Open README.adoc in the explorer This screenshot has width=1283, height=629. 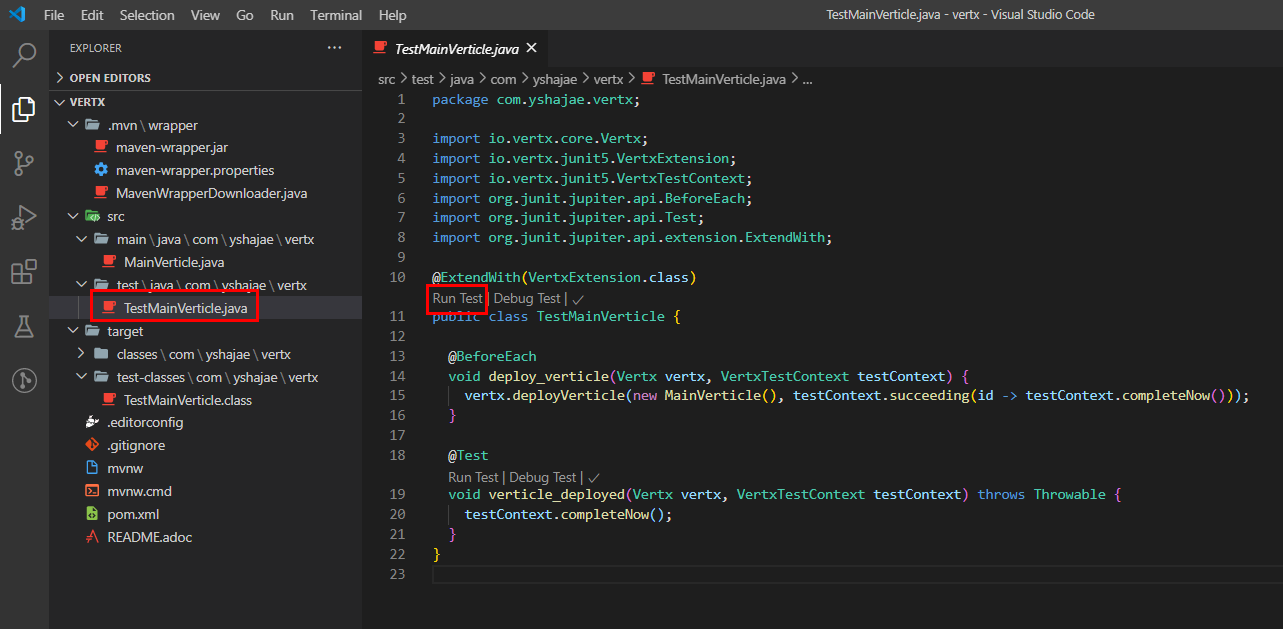[149, 537]
